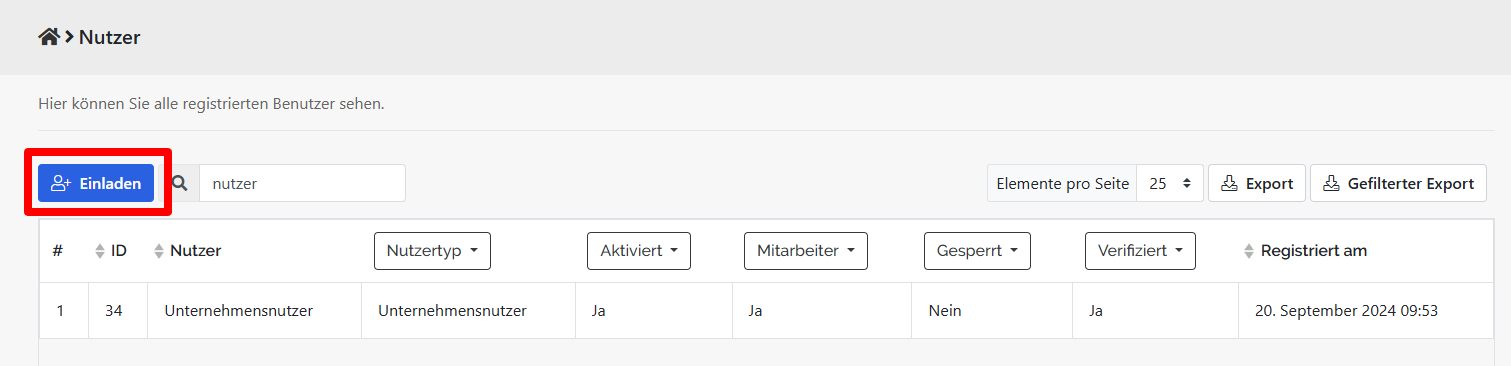Click the Export button

pyautogui.click(x=1257, y=183)
